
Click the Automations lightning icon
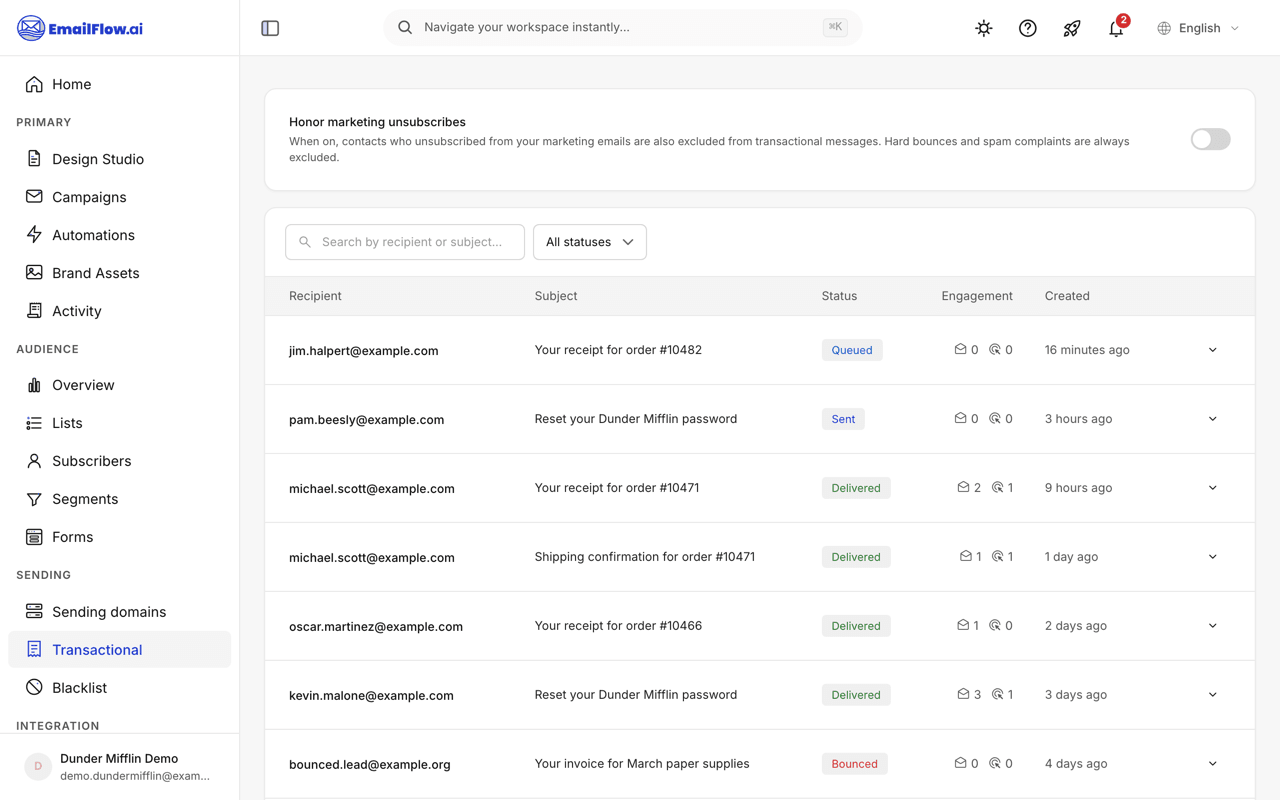(34, 235)
